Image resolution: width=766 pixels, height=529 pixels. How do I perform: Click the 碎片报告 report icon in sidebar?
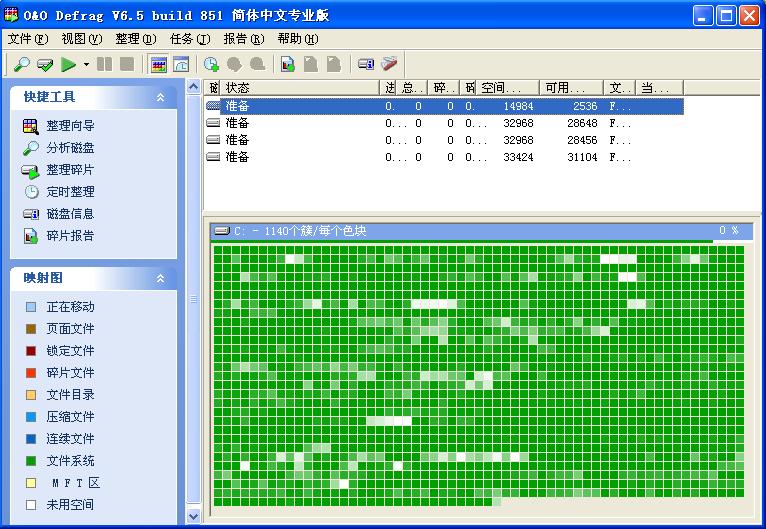(x=31, y=236)
